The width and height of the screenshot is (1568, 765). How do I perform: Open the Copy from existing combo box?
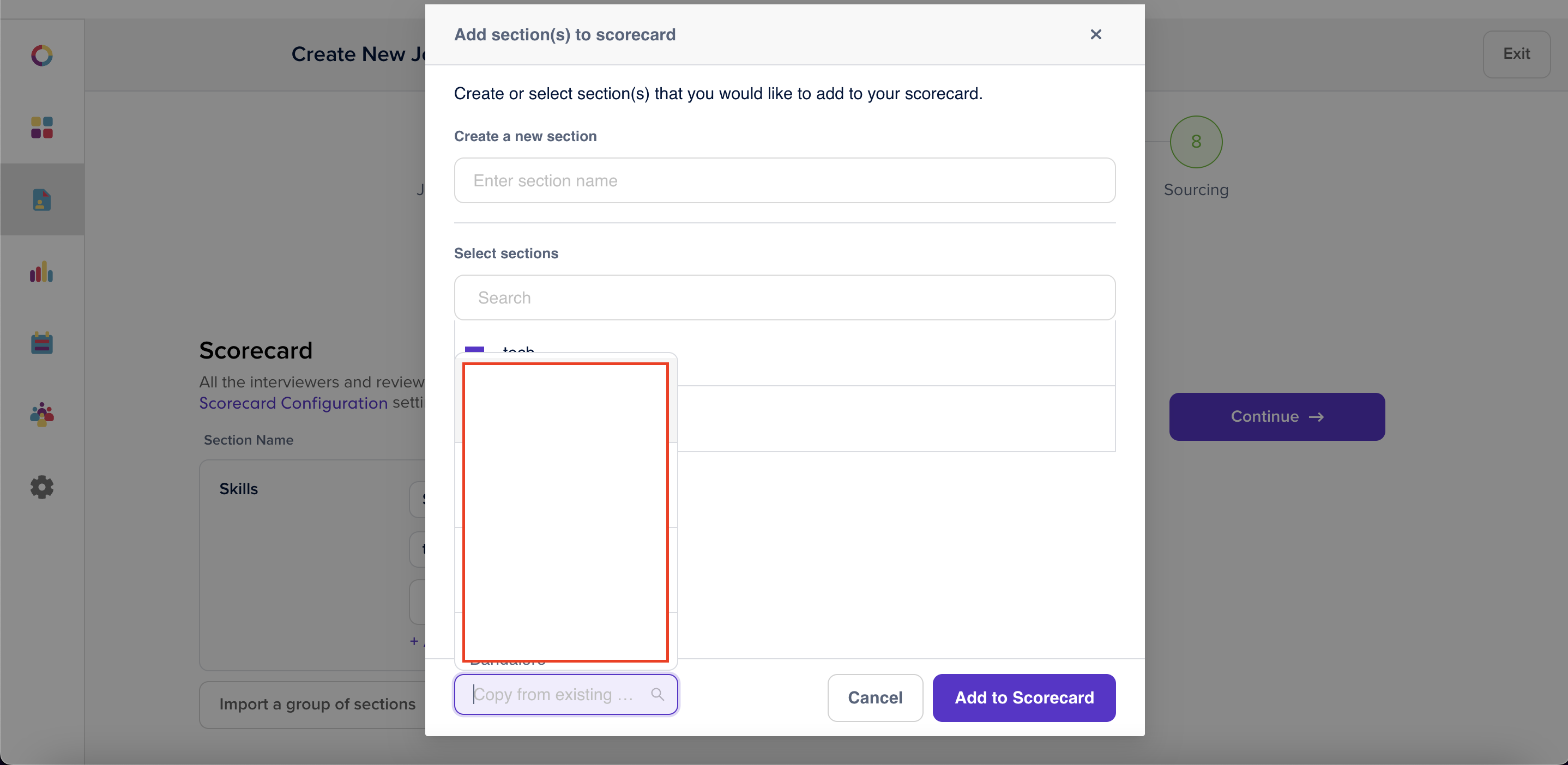(565, 695)
